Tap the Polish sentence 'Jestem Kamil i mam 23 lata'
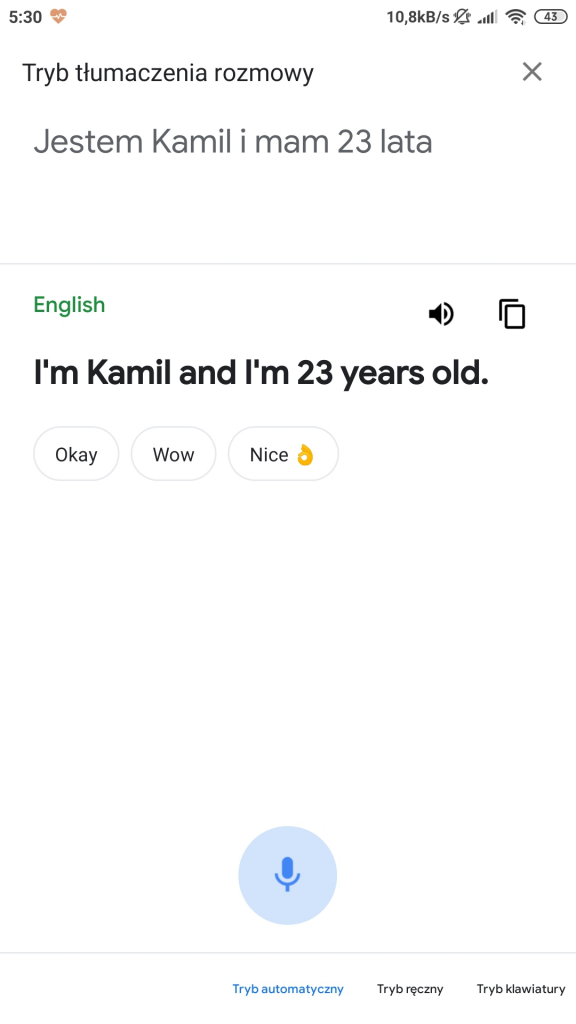The width and height of the screenshot is (576, 1024). pyautogui.click(x=234, y=141)
